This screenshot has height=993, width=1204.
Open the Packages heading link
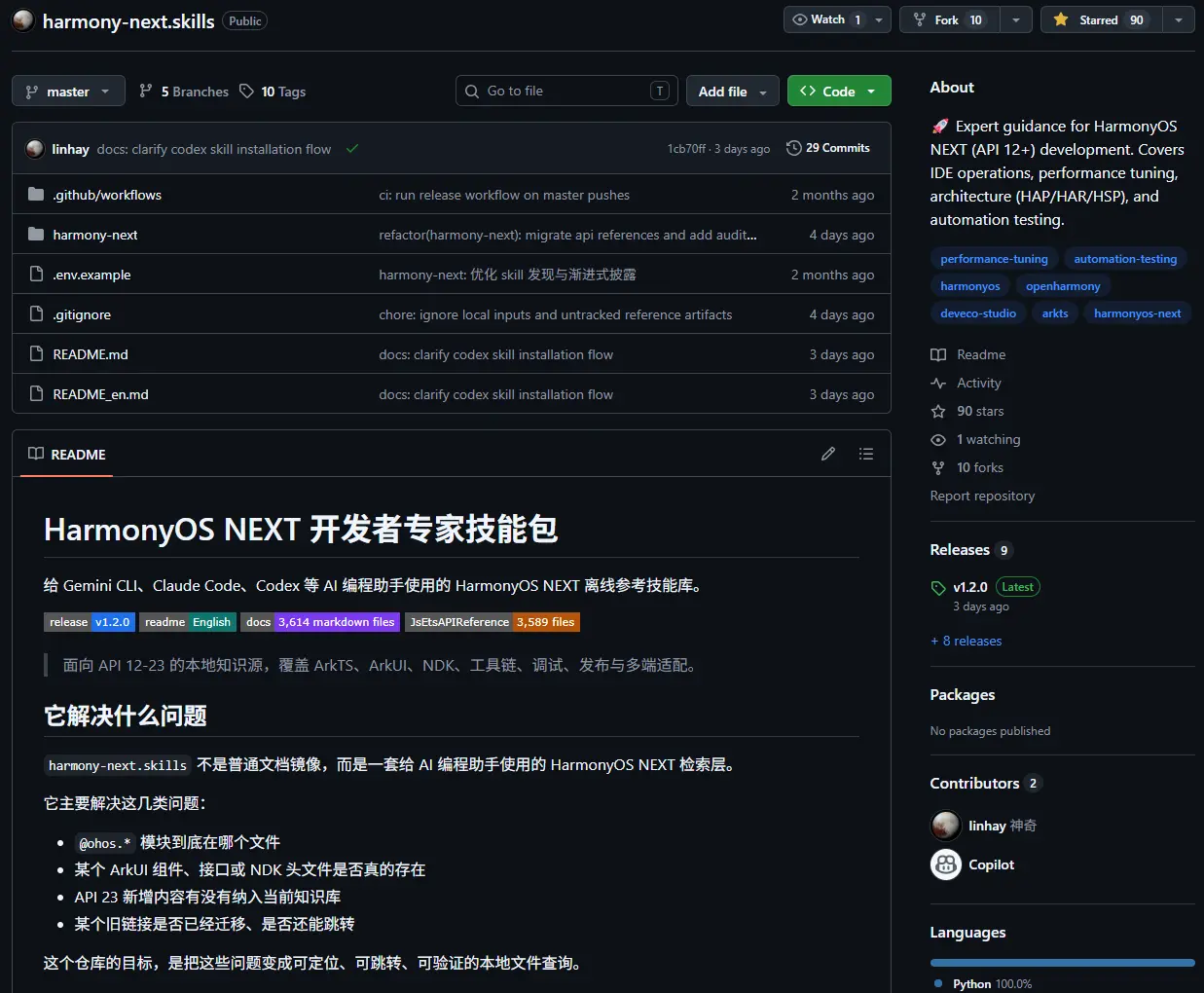pos(963,695)
